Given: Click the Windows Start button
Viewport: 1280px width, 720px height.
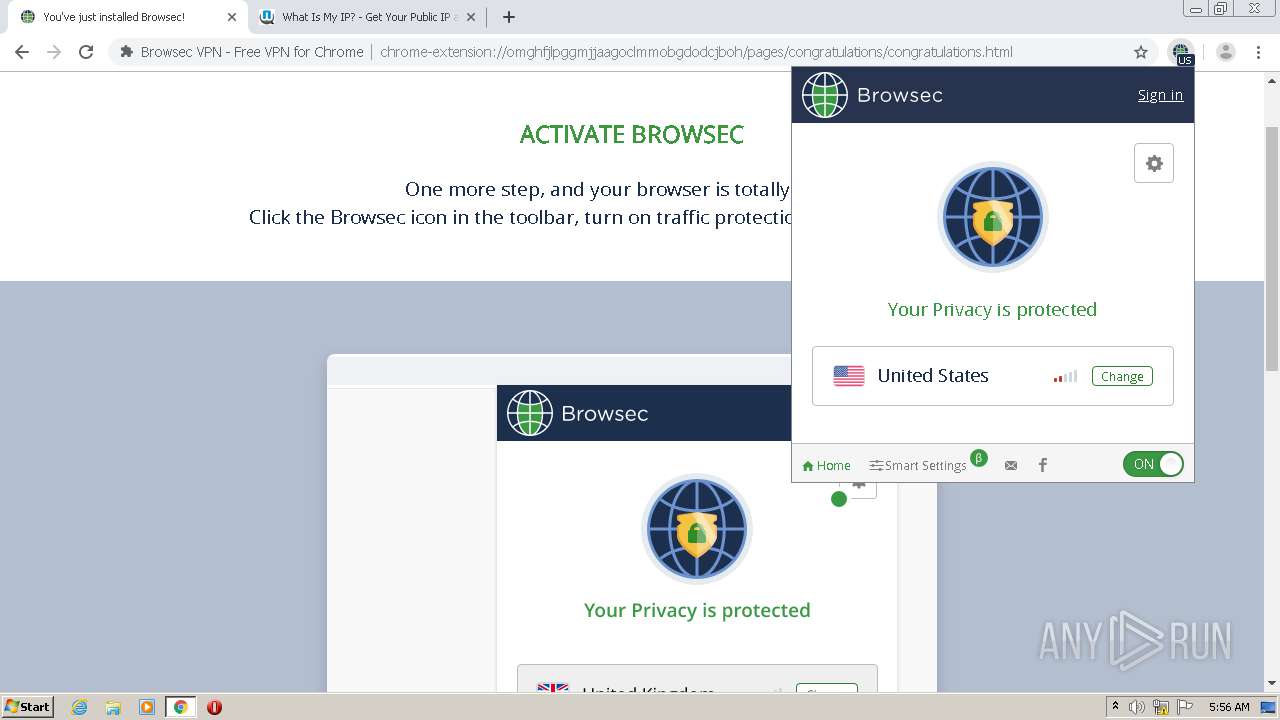Looking at the screenshot, I should (28, 707).
